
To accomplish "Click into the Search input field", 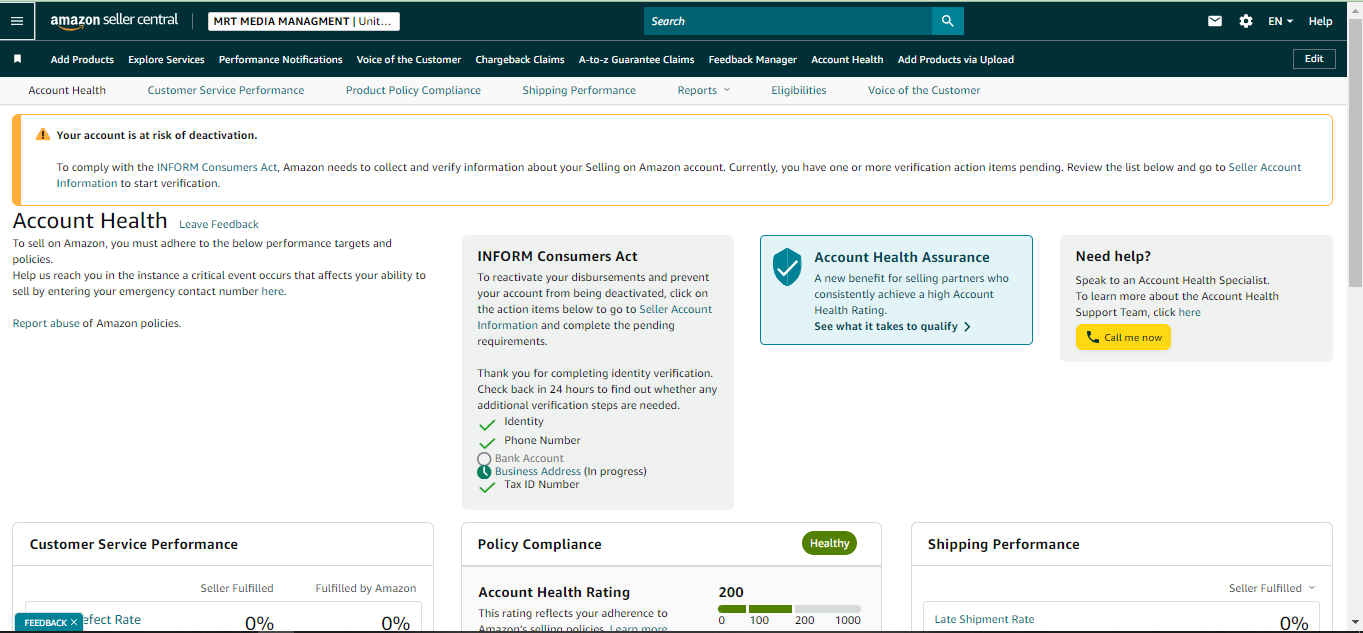I will tap(788, 21).
